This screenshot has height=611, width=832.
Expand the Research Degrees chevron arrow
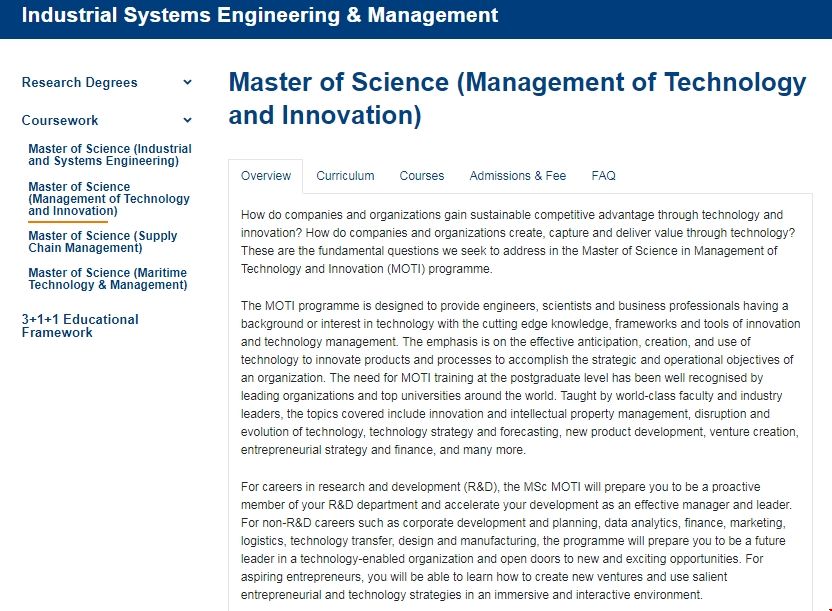[x=187, y=83]
